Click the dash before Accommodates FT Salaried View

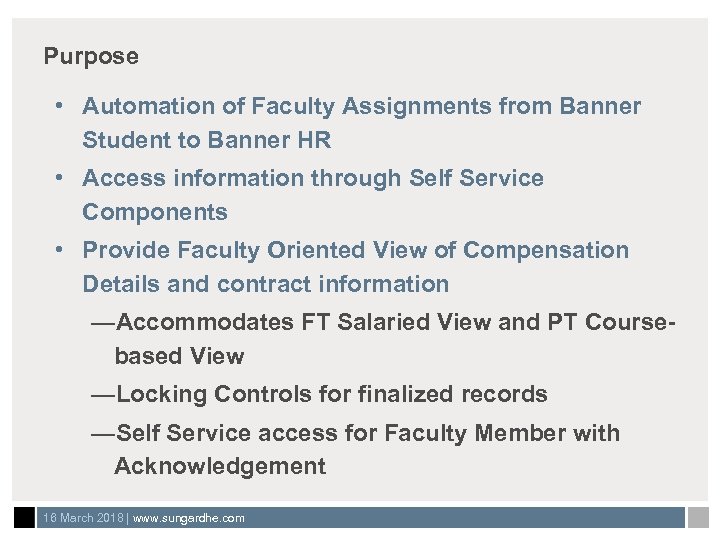tap(102, 322)
